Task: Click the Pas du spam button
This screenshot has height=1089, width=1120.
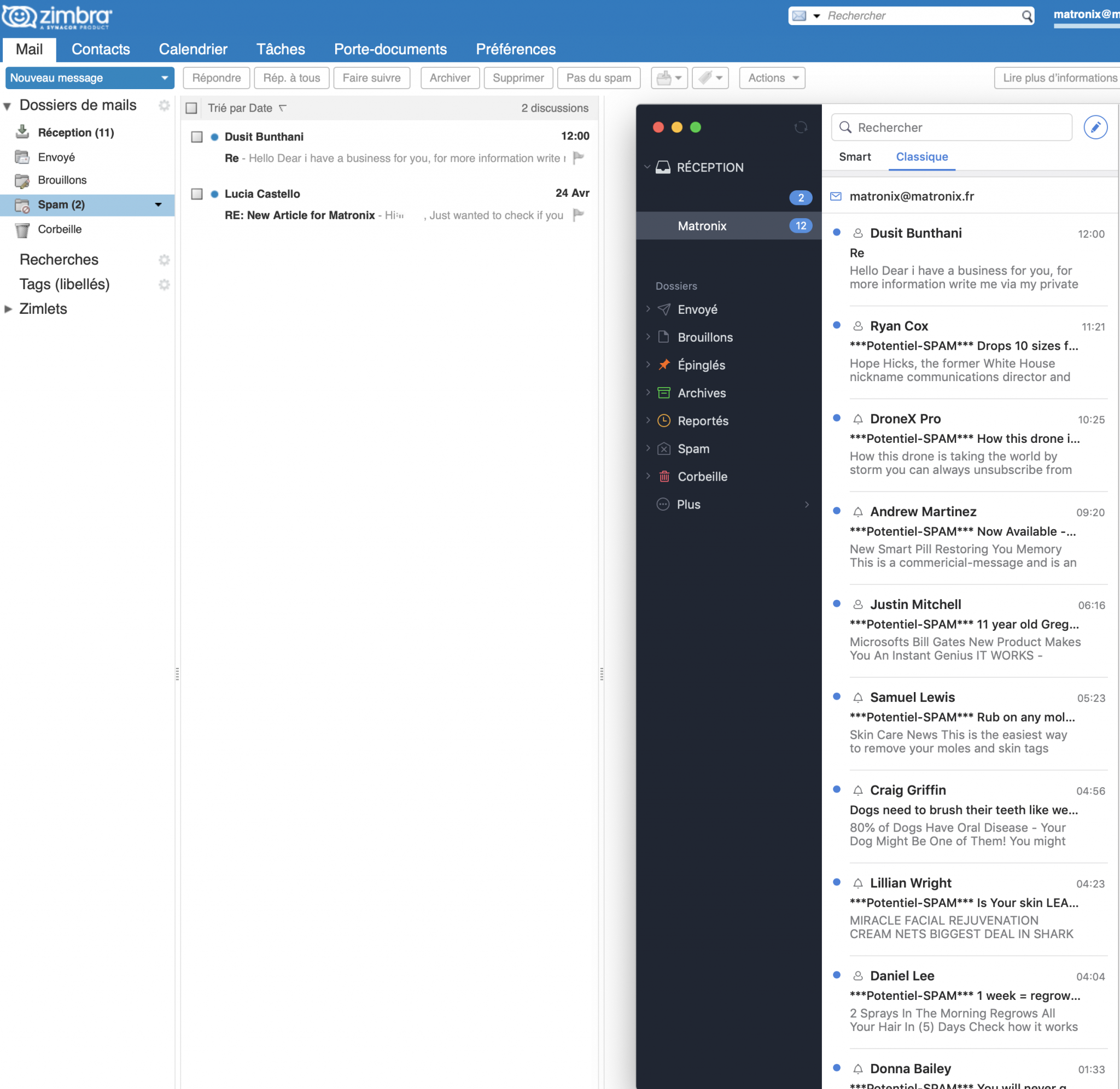Action: pyautogui.click(x=598, y=78)
